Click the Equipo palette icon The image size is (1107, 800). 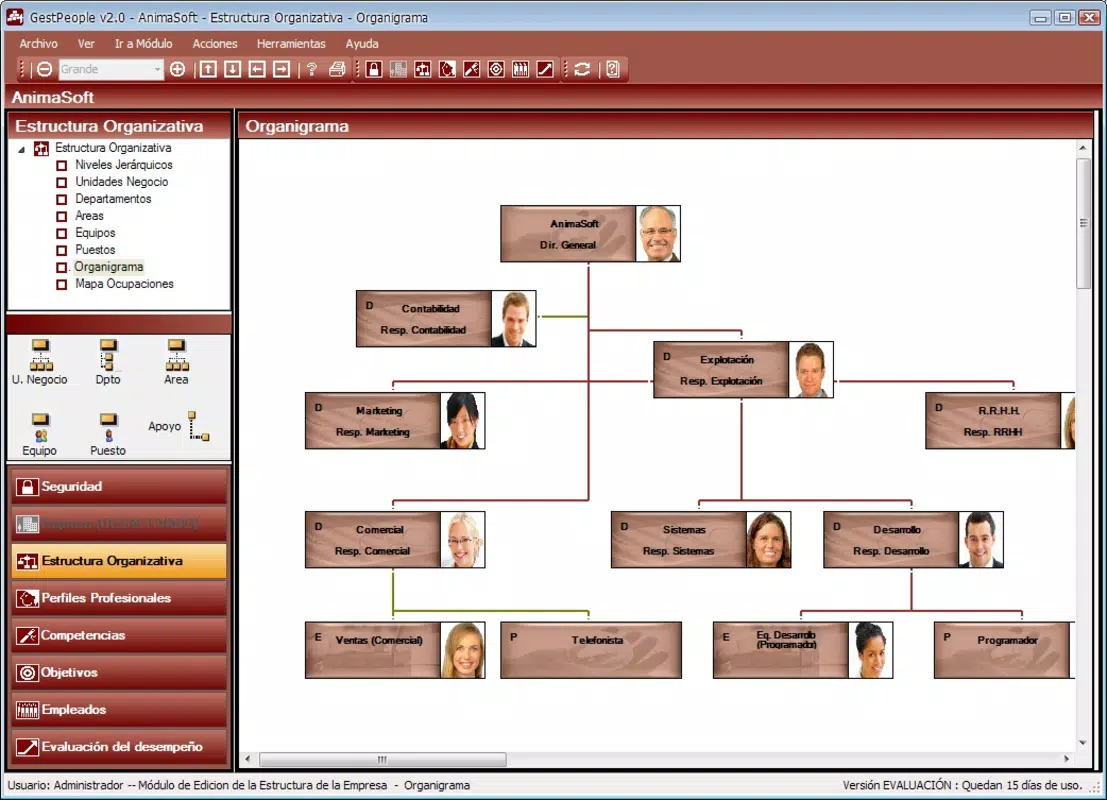pyautogui.click(x=40, y=428)
